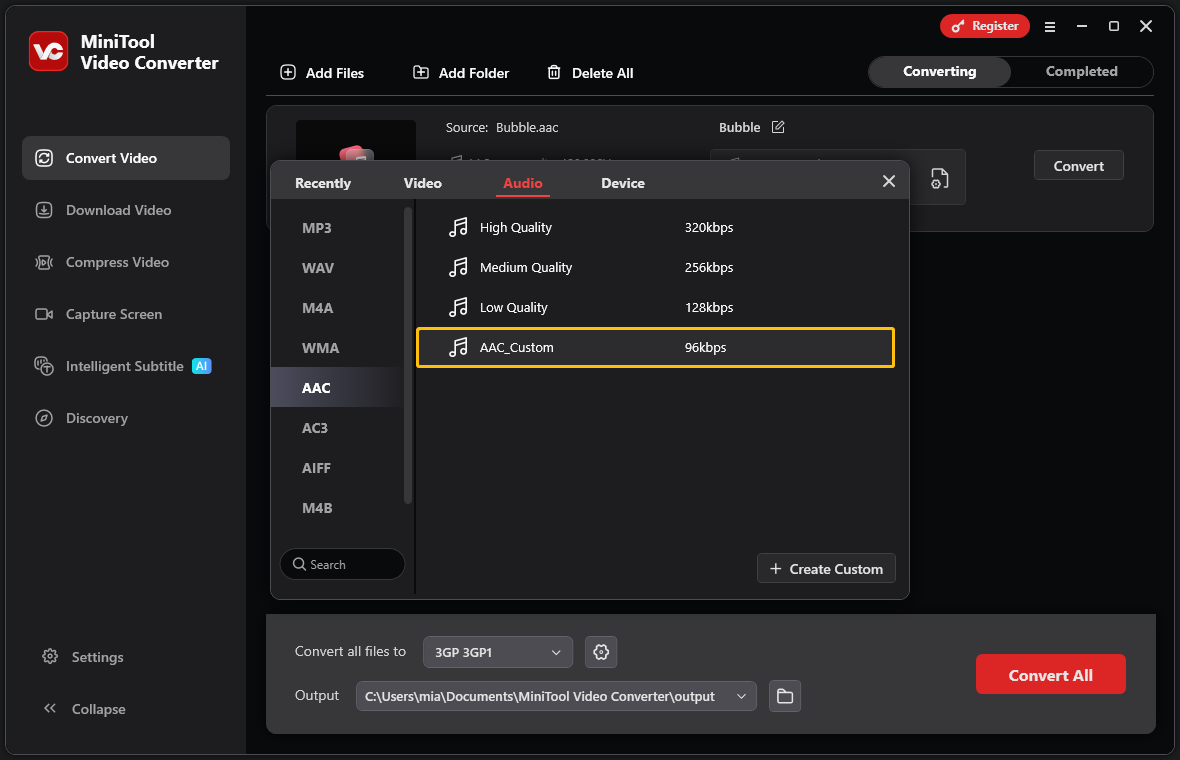Select MP3 format in list
Screen dimensions: 1180x760
coord(337,227)
